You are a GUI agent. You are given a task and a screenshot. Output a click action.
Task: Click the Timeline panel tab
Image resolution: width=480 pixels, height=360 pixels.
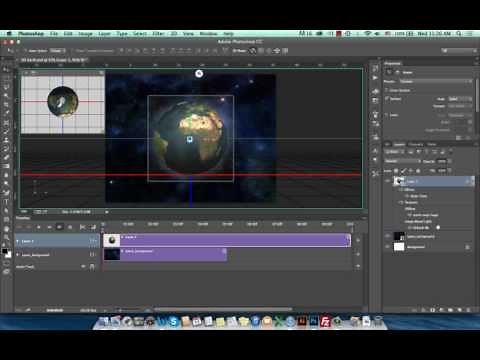23,218
